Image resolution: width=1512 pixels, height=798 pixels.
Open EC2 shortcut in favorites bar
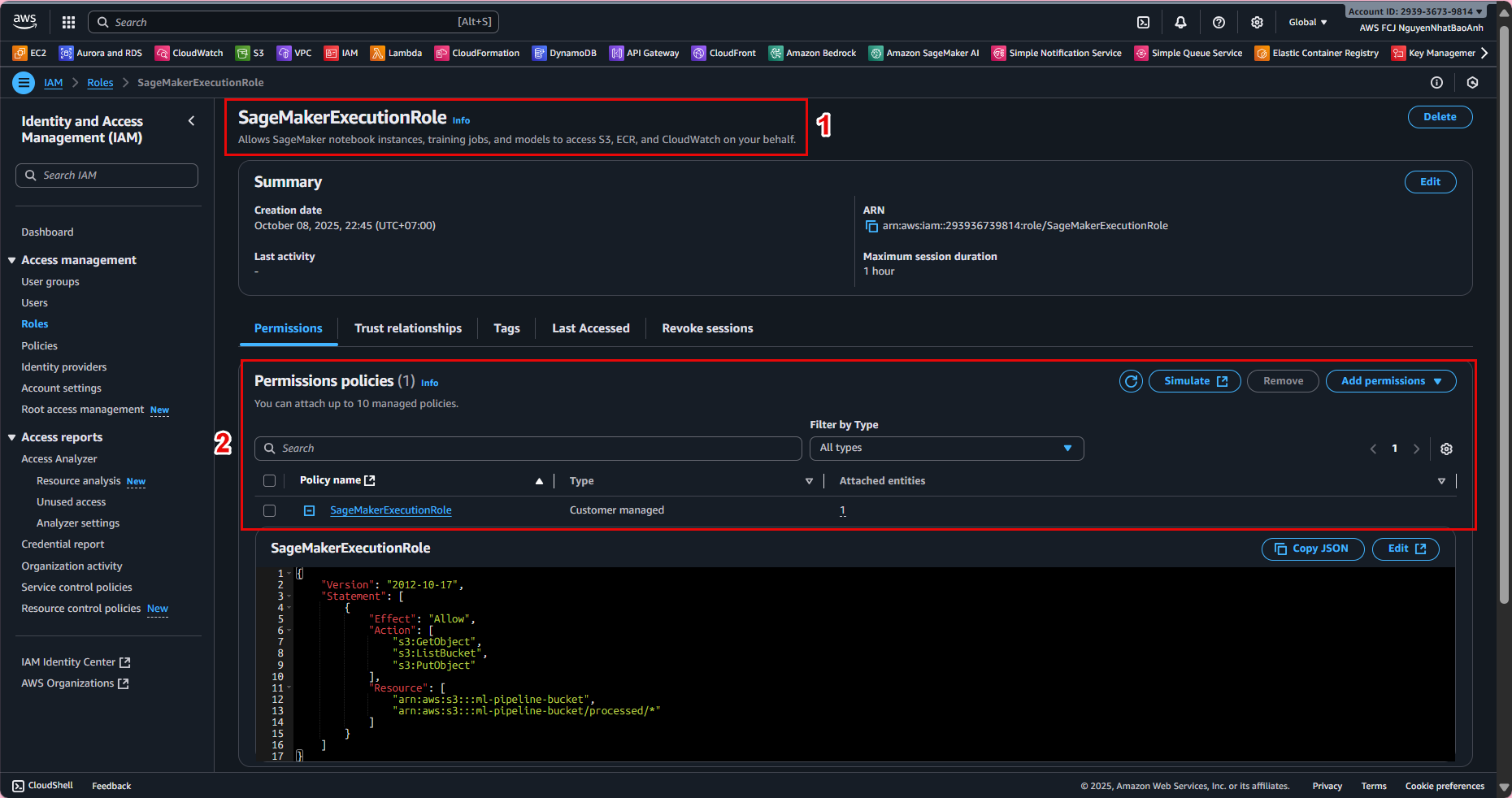30,53
